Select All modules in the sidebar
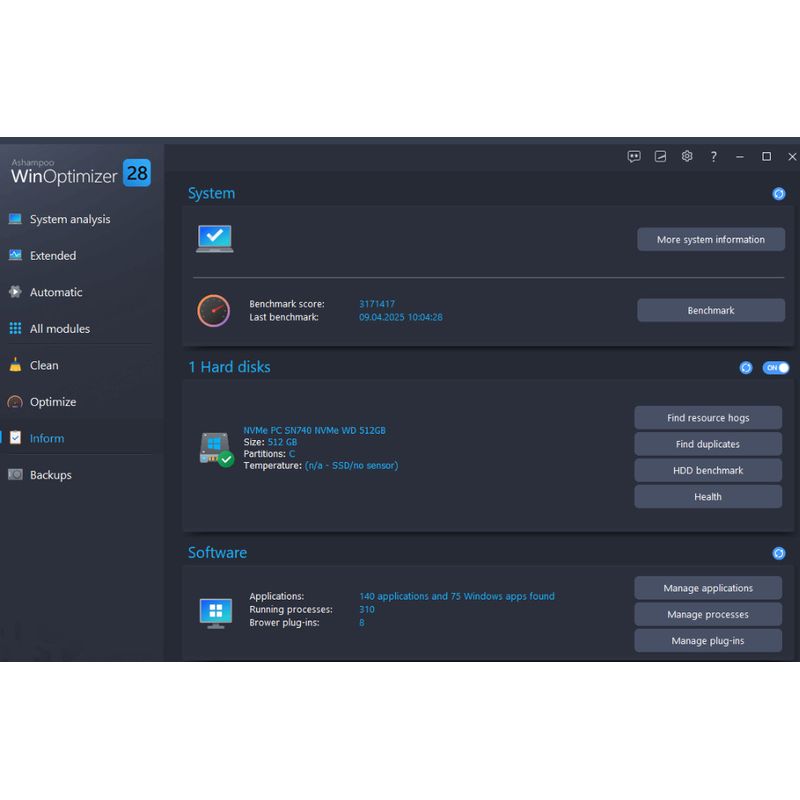This screenshot has width=800, height=800. [59, 329]
